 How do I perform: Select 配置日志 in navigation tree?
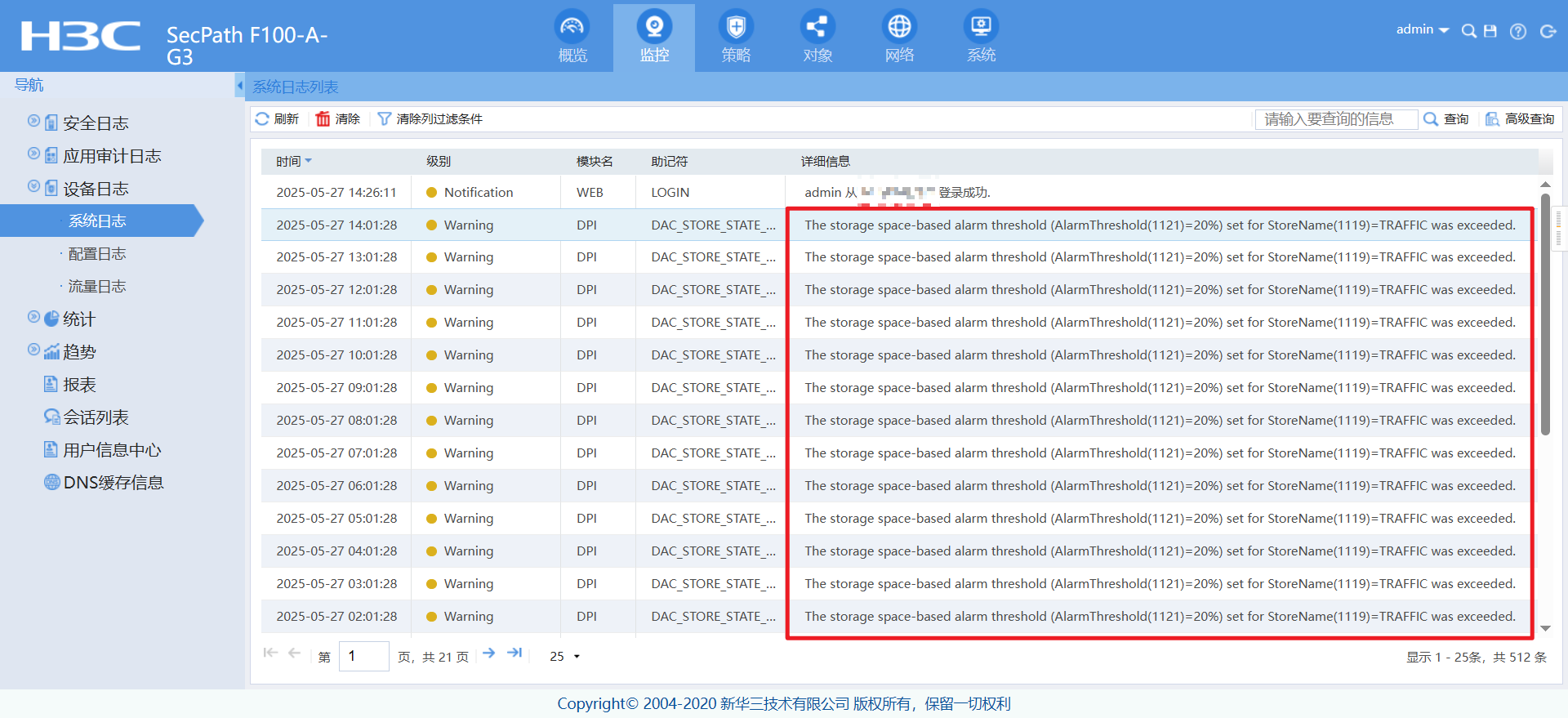point(97,254)
